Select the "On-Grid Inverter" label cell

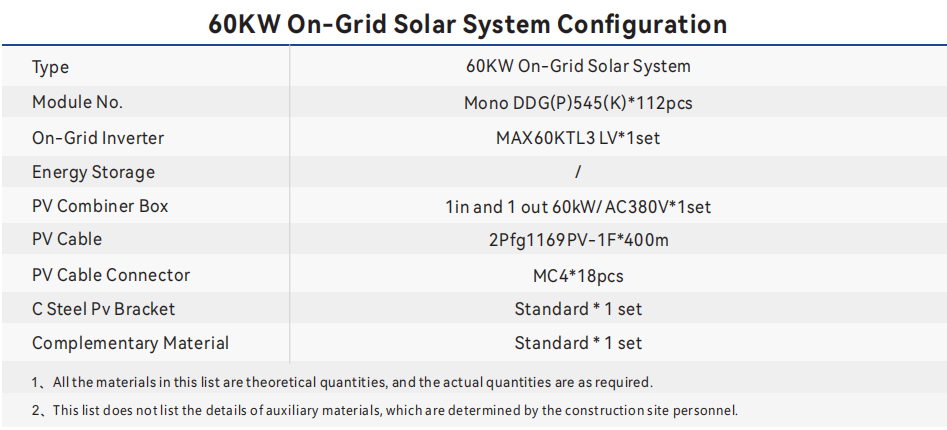[98, 137]
